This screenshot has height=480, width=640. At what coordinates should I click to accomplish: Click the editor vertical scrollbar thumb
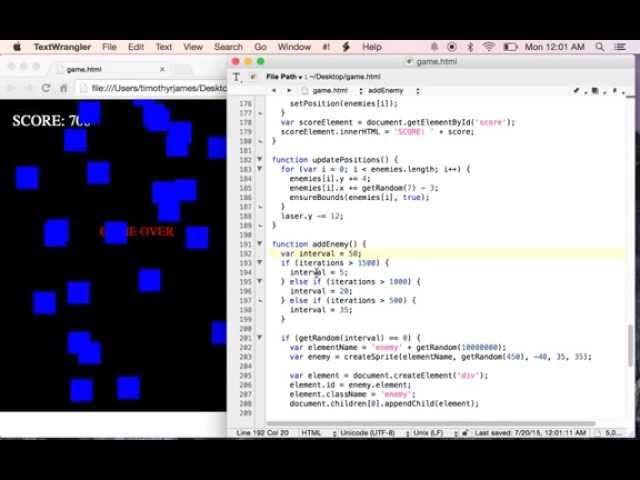click(631, 345)
